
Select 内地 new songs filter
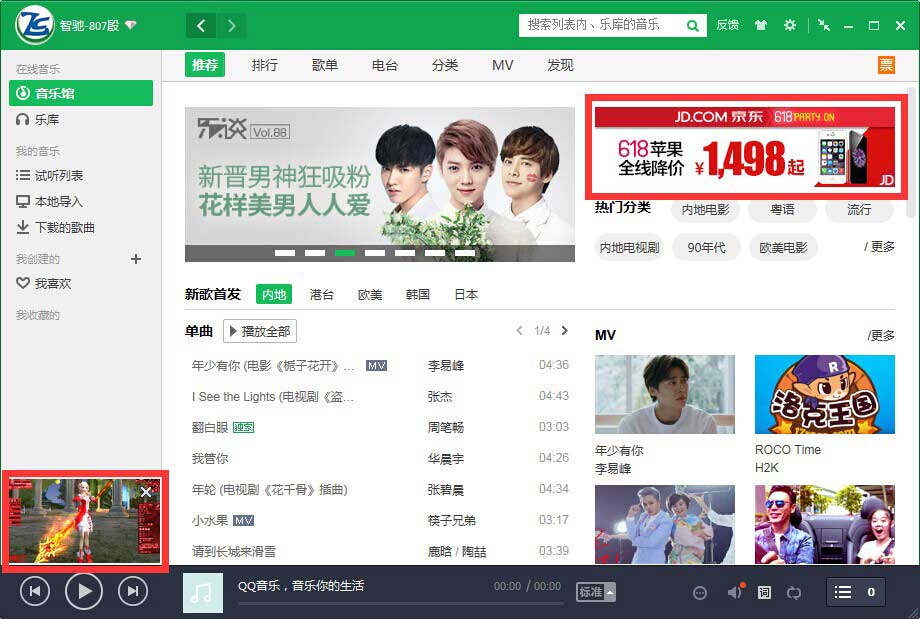[x=274, y=294]
